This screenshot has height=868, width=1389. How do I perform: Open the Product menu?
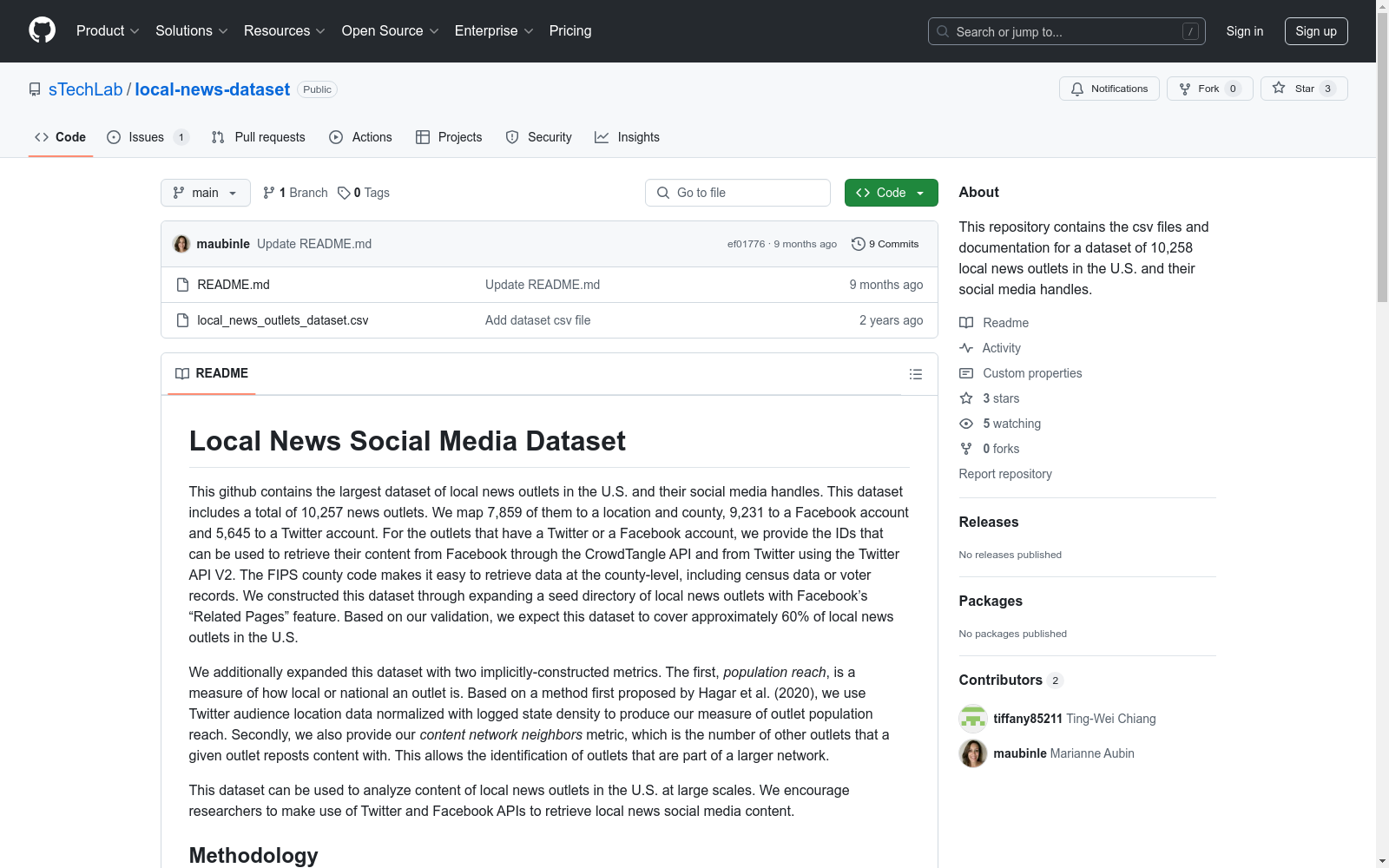(x=108, y=31)
